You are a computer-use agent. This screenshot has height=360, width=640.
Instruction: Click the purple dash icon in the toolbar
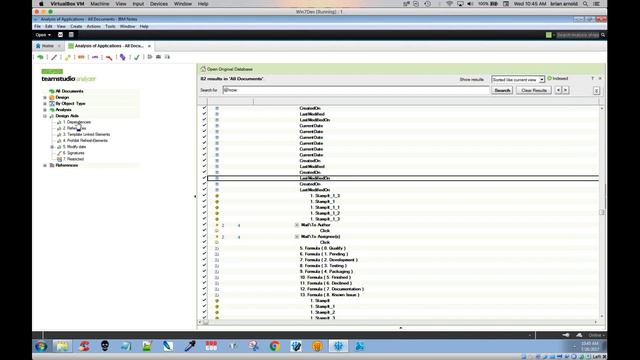pyautogui.click(x=95, y=57)
